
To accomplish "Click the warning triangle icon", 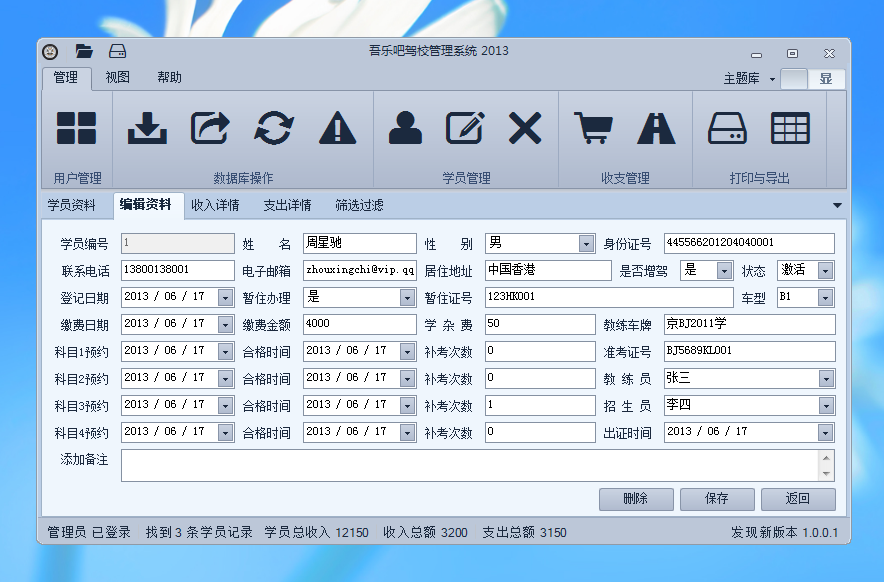I will point(337,128).
